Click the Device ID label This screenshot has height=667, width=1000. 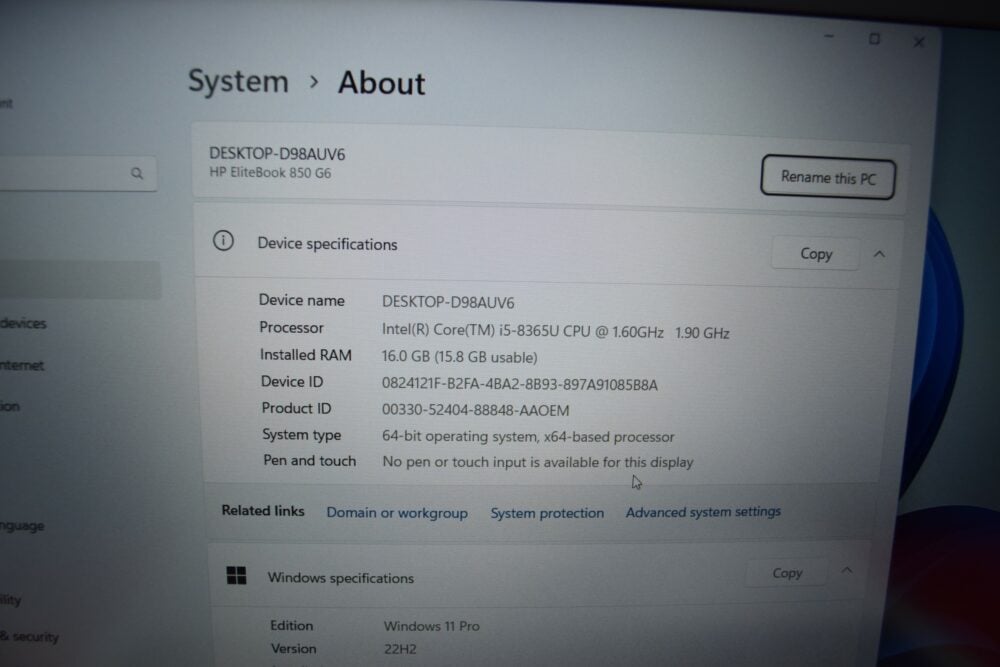[291, 381]
